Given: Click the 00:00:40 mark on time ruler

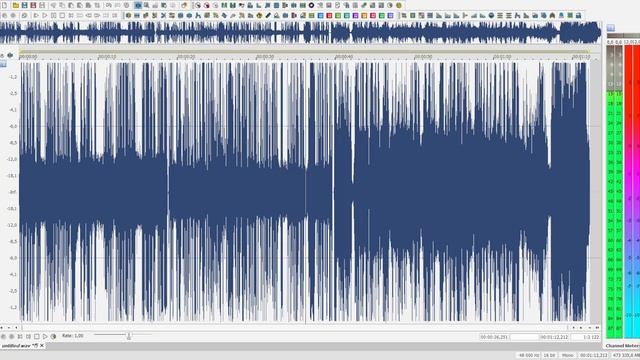Looking at the screenshot, I should pos(344,57).
